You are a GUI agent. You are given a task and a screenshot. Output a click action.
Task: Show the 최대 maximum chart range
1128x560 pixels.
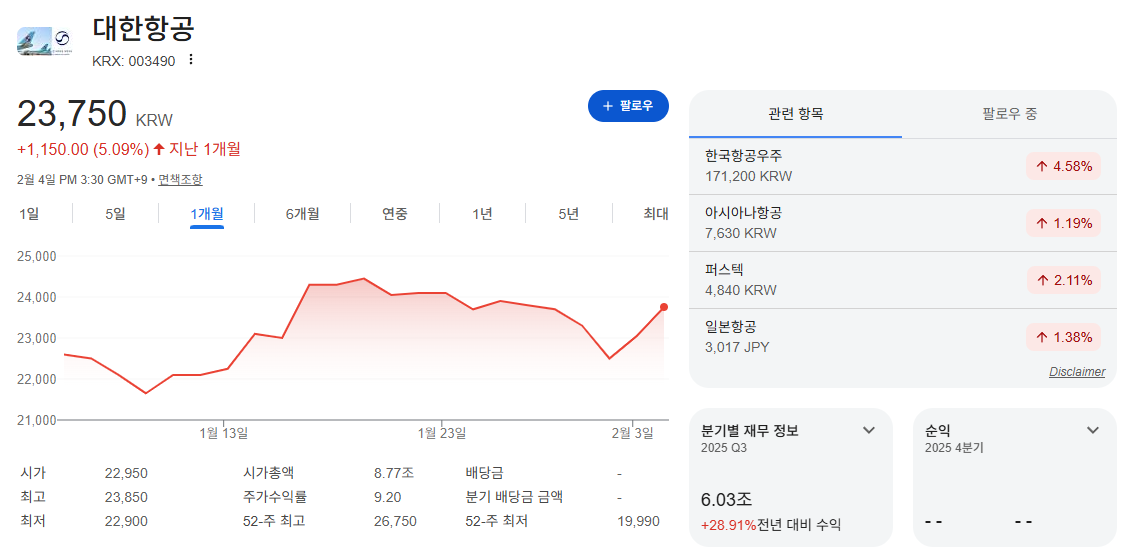(656, 214)
